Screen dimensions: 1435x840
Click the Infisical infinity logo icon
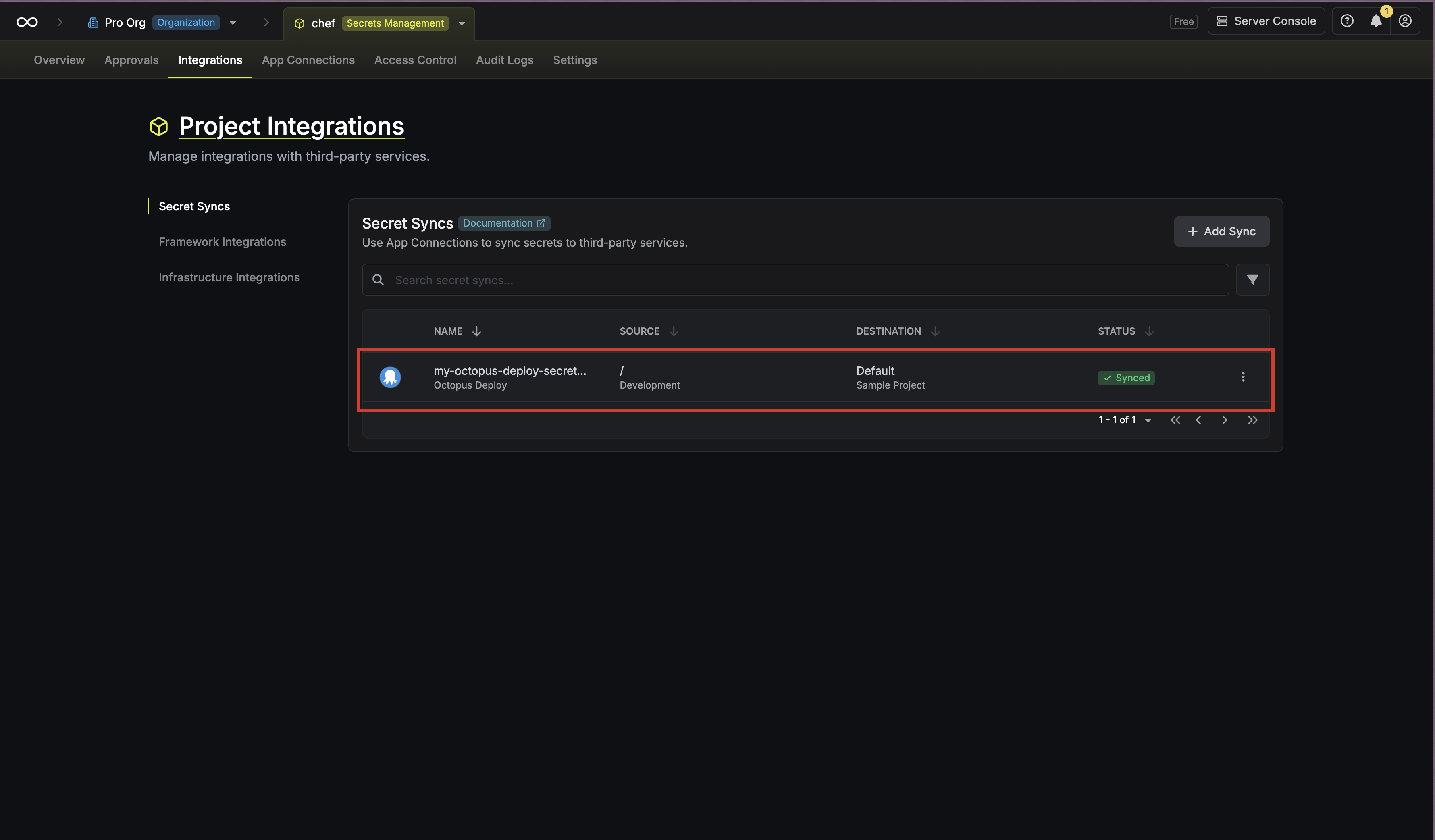(27, 22)
